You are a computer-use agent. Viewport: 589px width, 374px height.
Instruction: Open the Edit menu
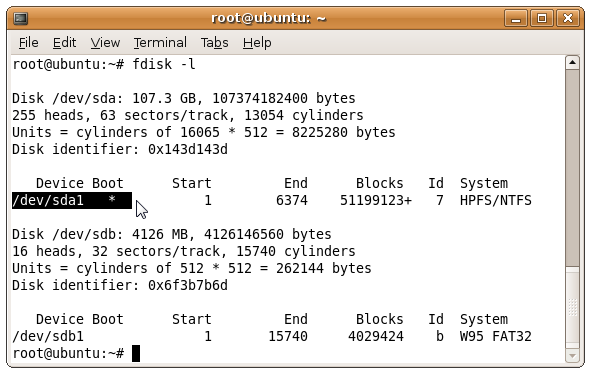tap(64, 43)
